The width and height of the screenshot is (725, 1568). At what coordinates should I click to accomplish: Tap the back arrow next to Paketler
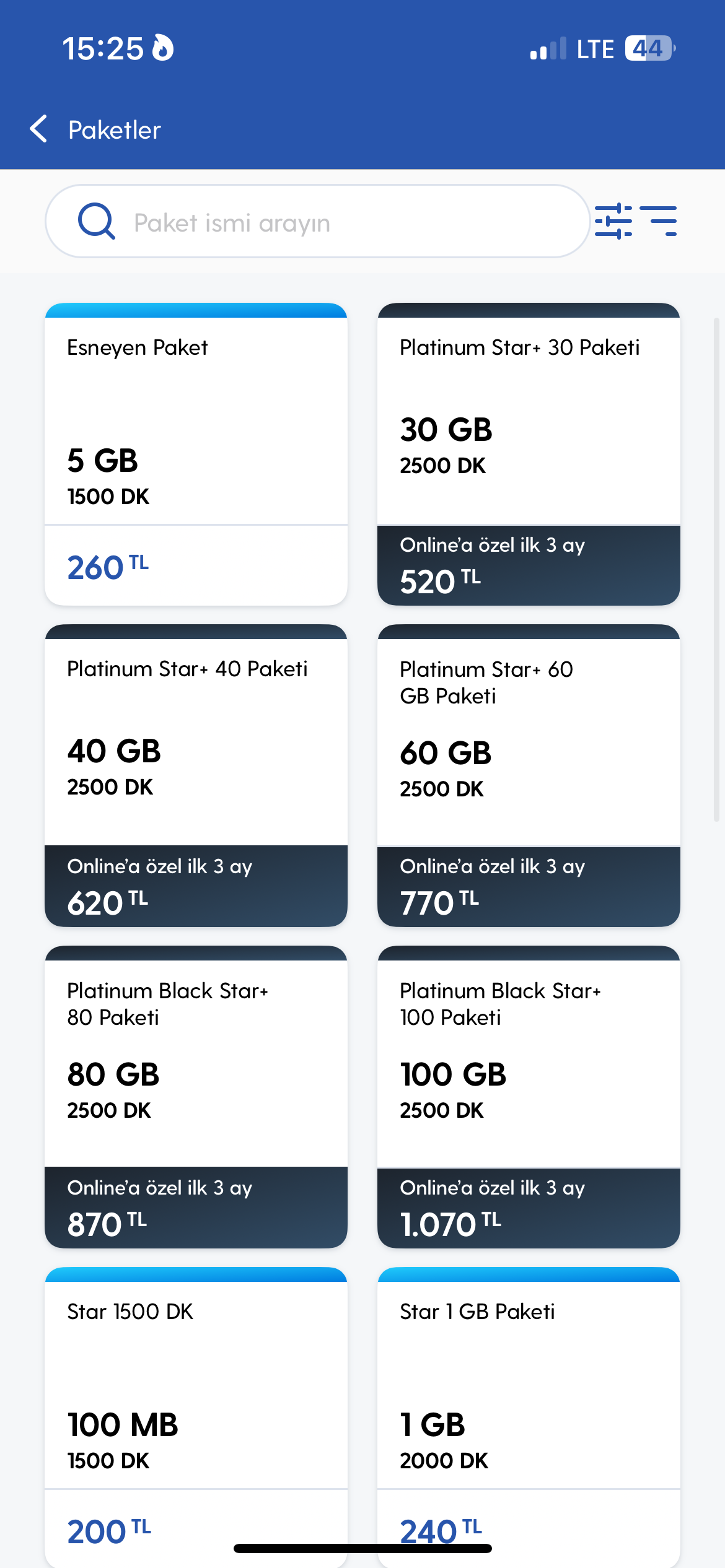[x=38, y=129]
